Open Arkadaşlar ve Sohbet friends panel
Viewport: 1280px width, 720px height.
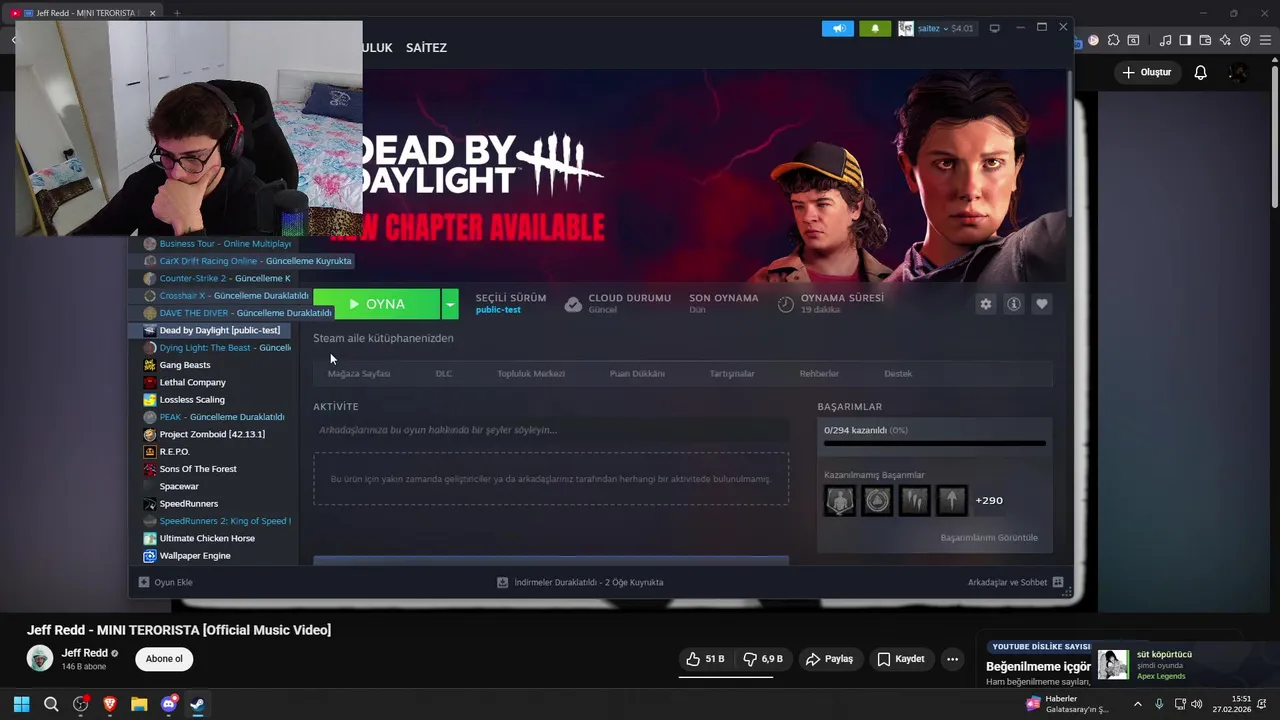coord(1015,582)
